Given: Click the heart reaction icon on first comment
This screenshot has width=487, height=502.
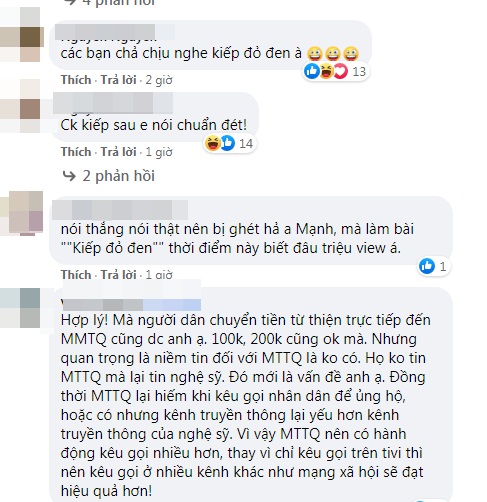Looking at the screenshot, I should pos(340,71).
